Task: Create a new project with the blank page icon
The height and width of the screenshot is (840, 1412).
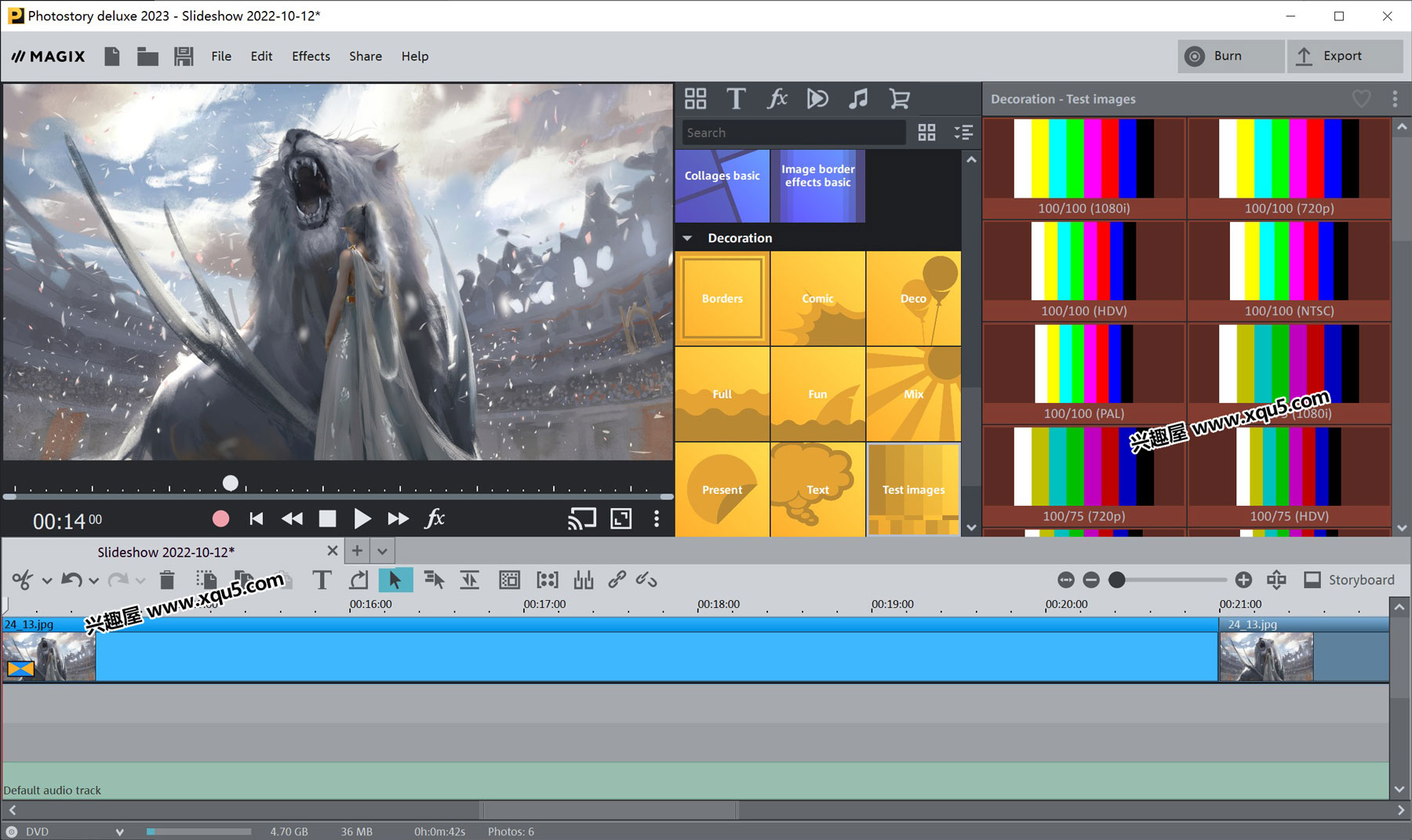Action: [112, 56]
